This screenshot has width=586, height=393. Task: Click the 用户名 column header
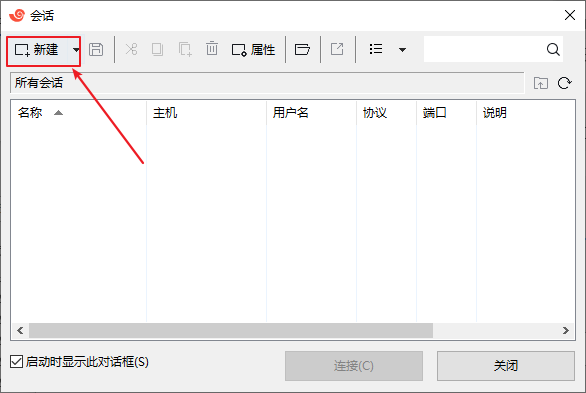coord(311,112)
